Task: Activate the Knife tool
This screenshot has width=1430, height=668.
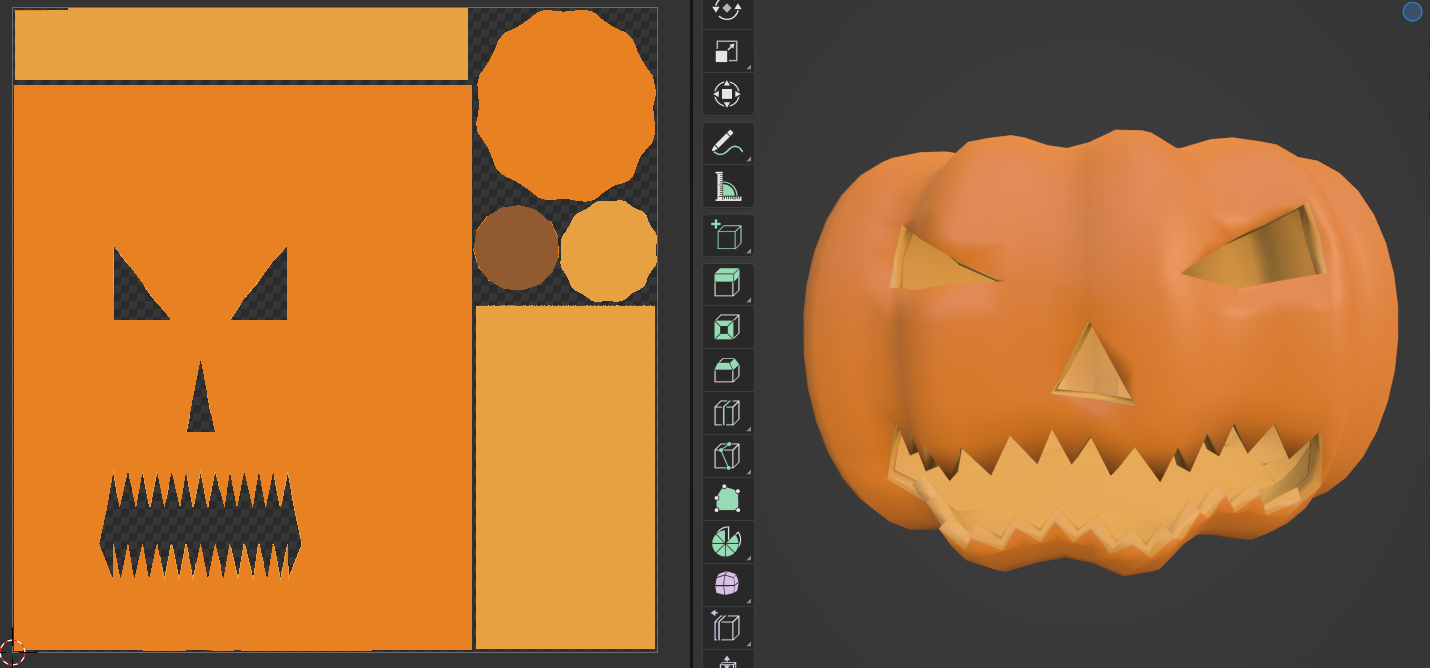Action: tap(727, 456)
